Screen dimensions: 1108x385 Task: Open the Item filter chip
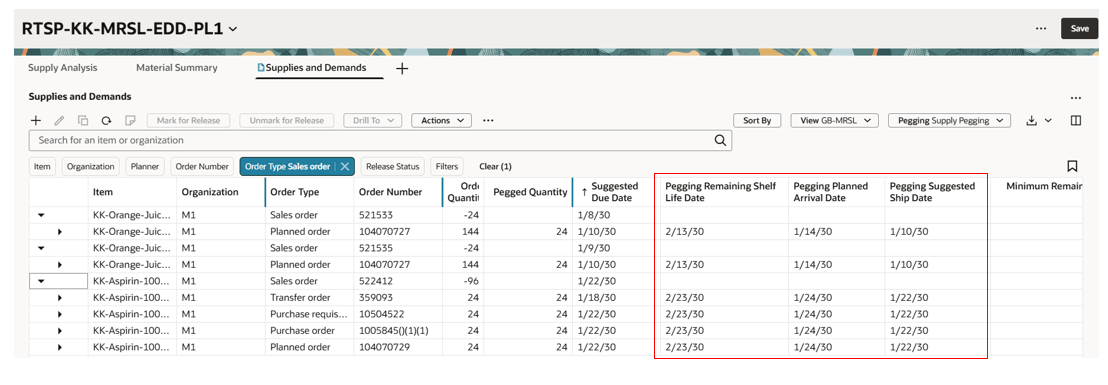click(42, 167)
